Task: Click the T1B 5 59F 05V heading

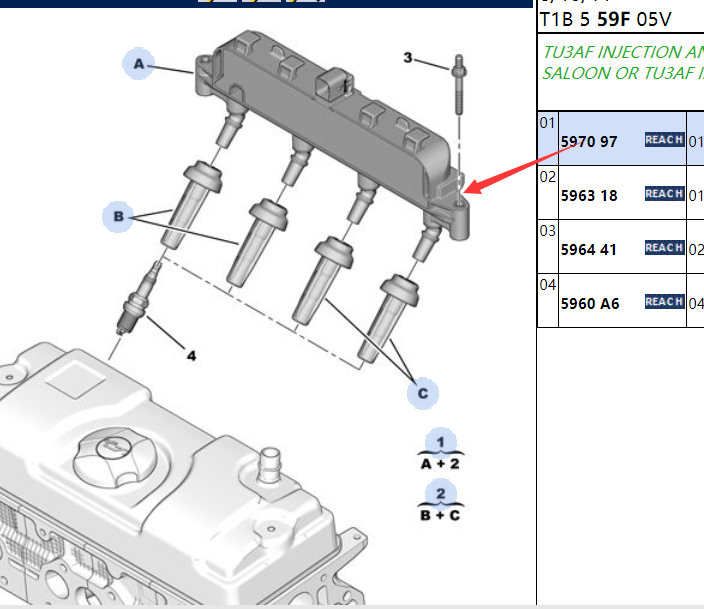Action: click(606, 20)
